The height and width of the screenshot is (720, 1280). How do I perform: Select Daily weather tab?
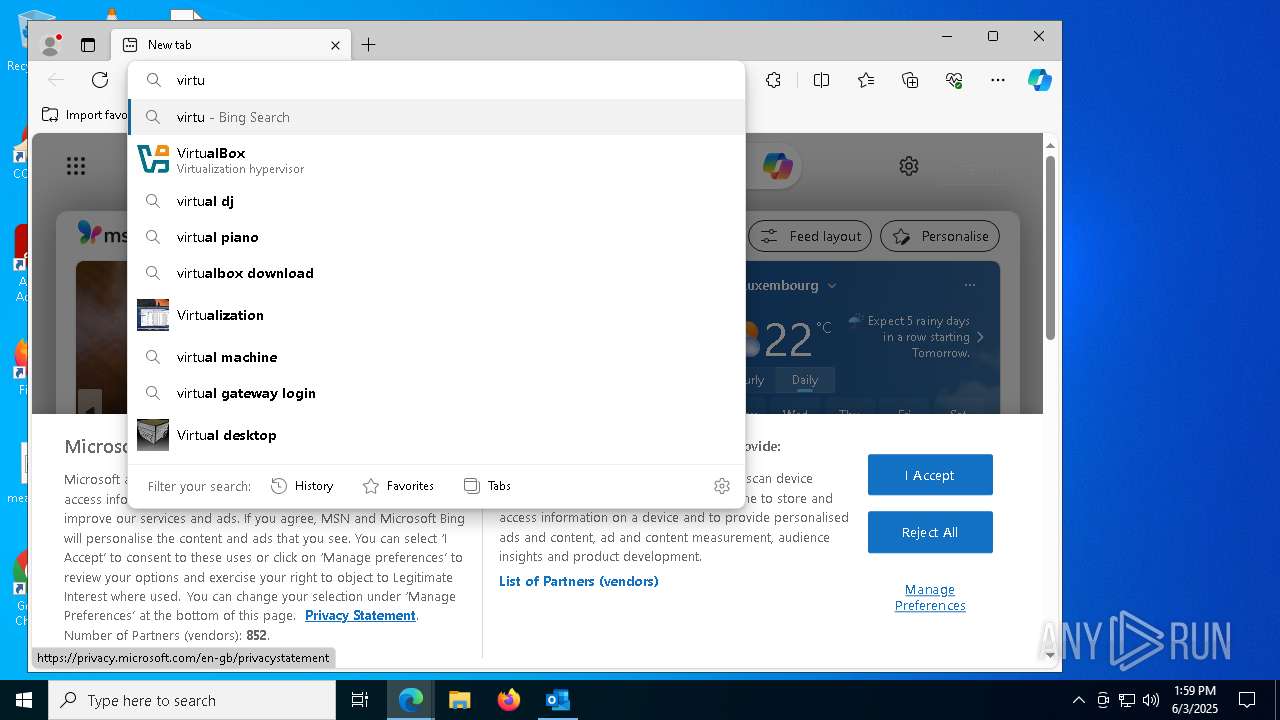804,380
